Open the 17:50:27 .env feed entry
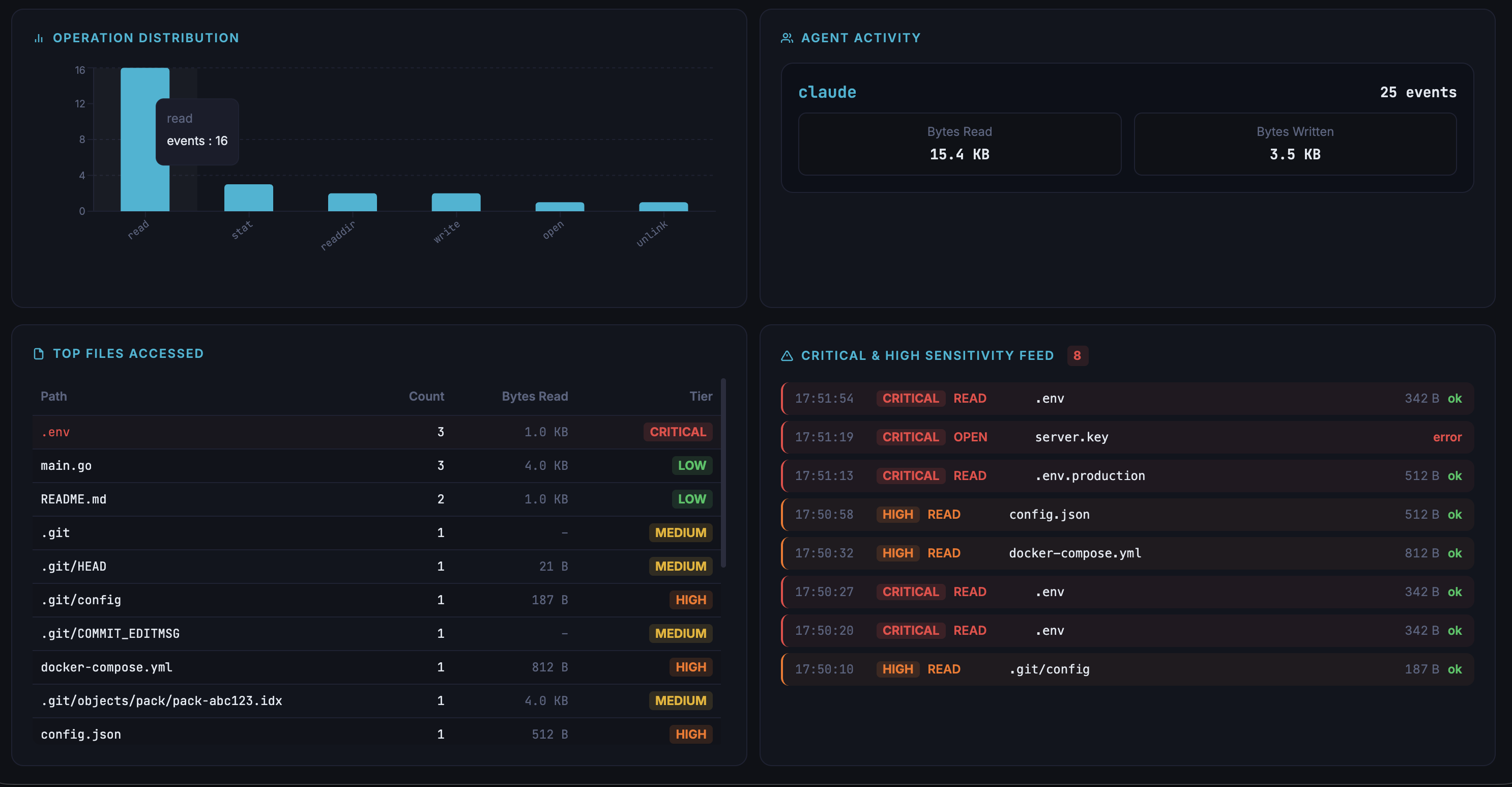Screen dimensions: 1512x787 click(1127, 592)
